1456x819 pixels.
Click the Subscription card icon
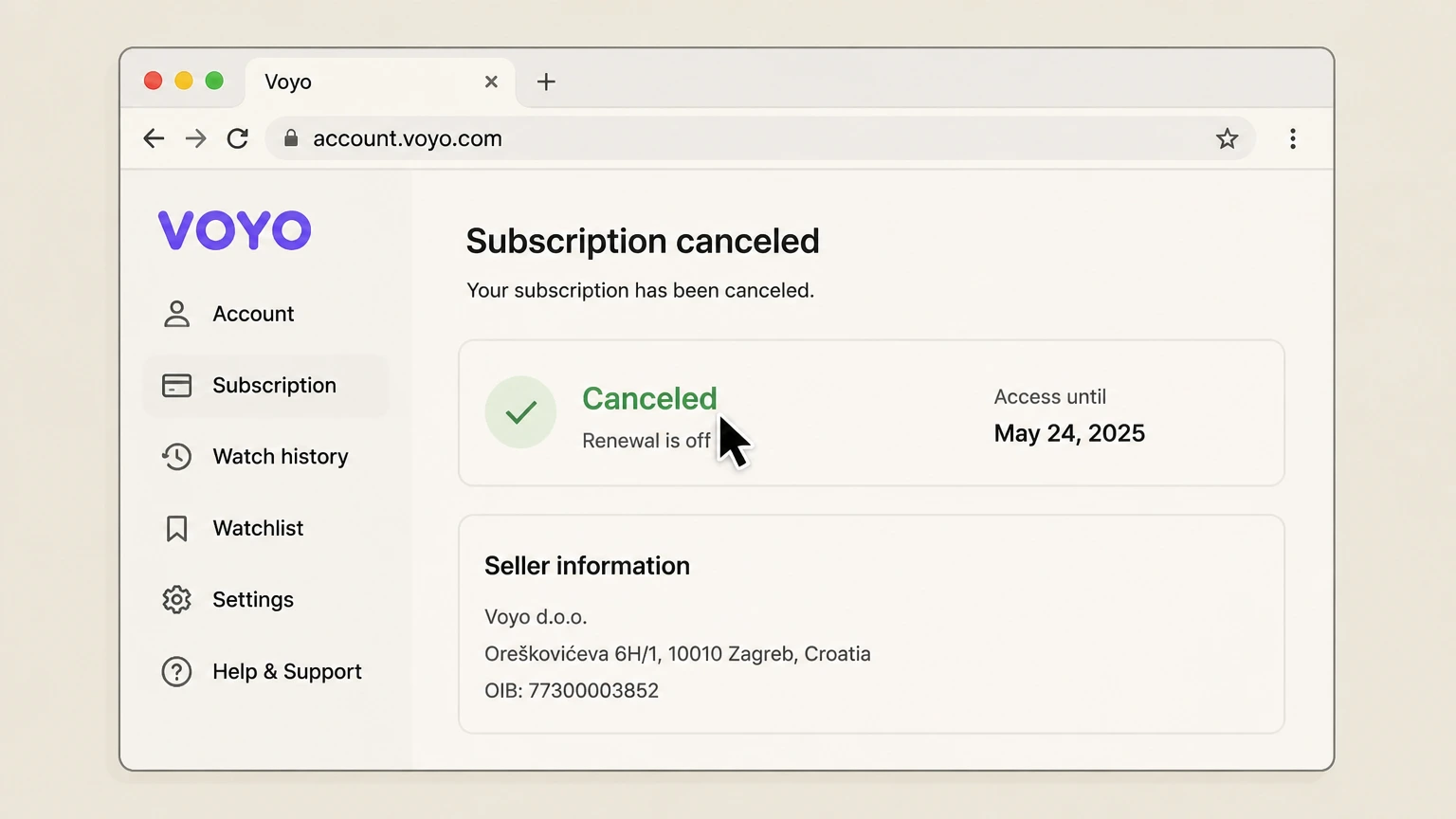176,385
